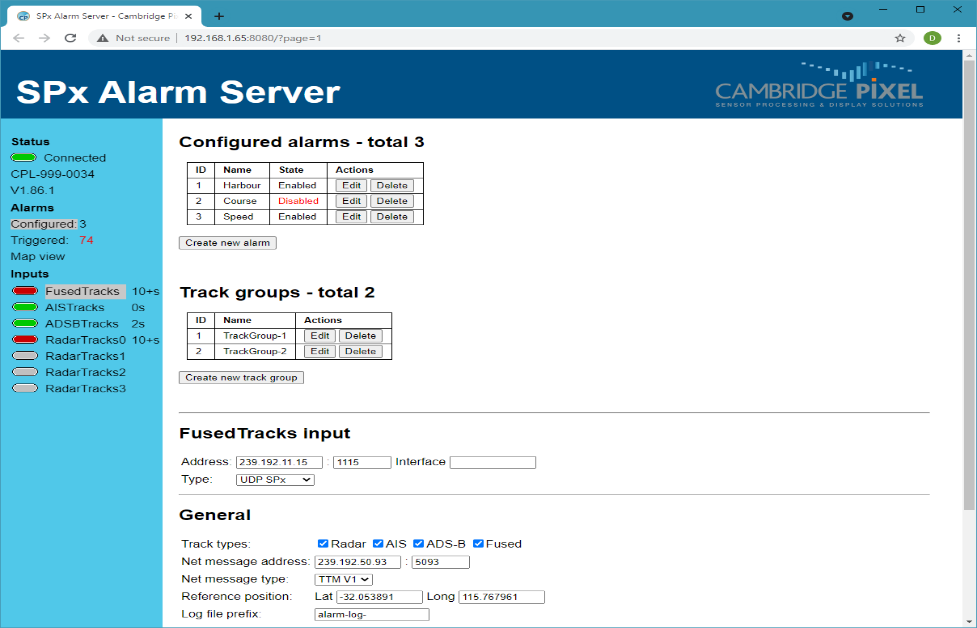Reload the Alarm Server page

pos(70,38)
